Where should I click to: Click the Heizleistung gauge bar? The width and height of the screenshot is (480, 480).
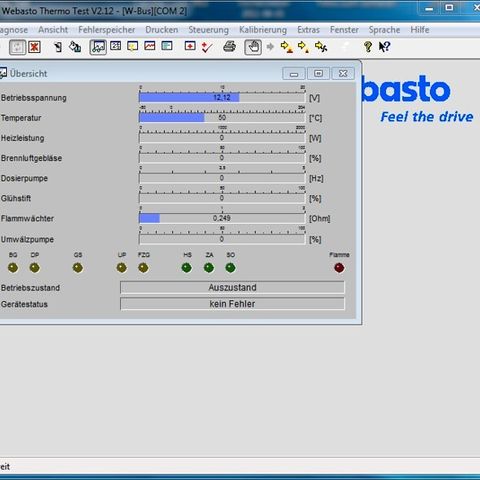click(222, 138)
